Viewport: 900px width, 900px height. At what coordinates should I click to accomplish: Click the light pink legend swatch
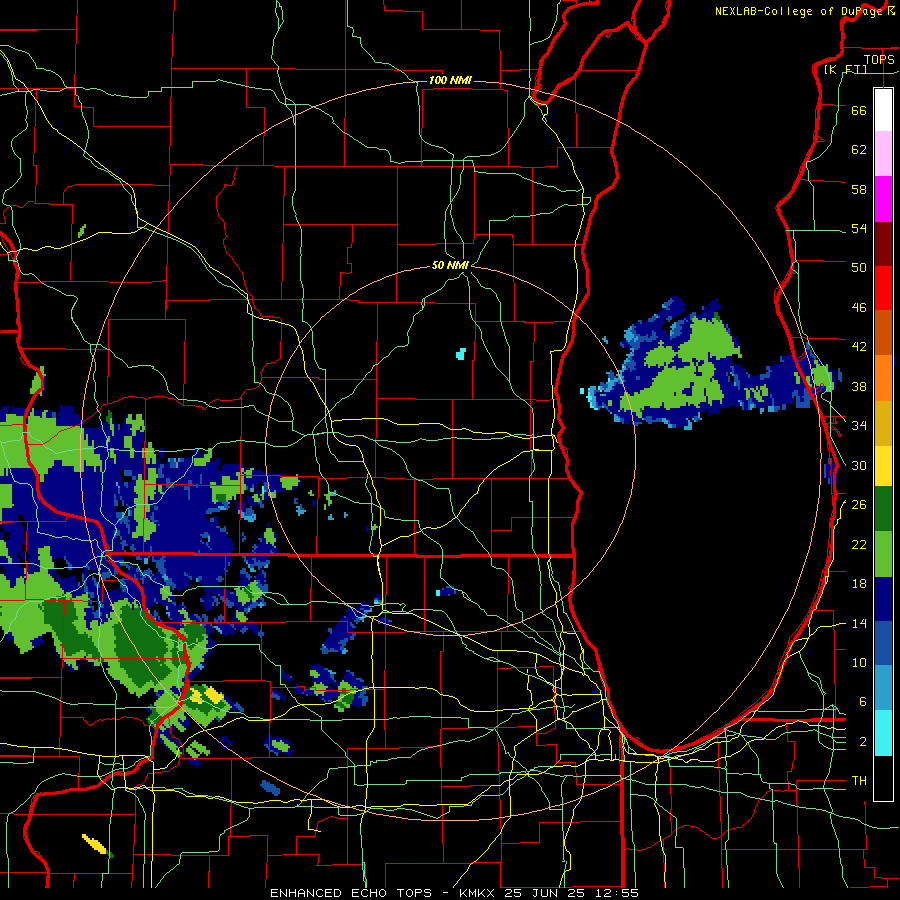tap(883, 153)
